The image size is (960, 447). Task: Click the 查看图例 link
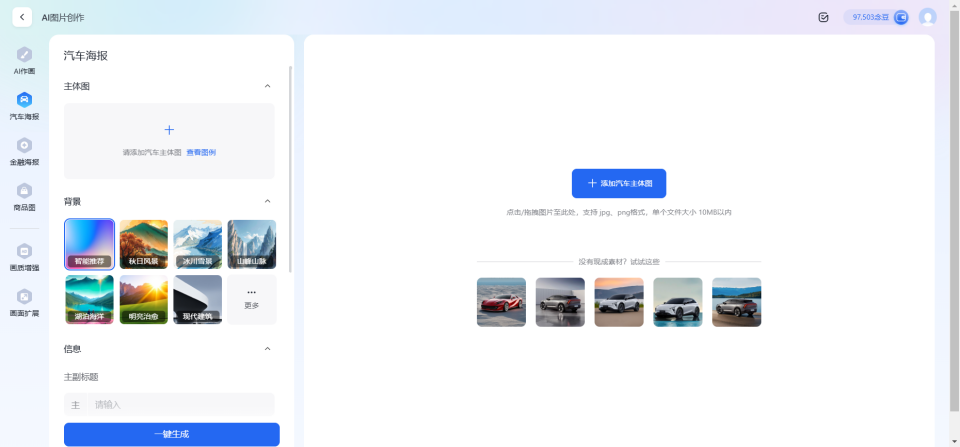[201, 153]
